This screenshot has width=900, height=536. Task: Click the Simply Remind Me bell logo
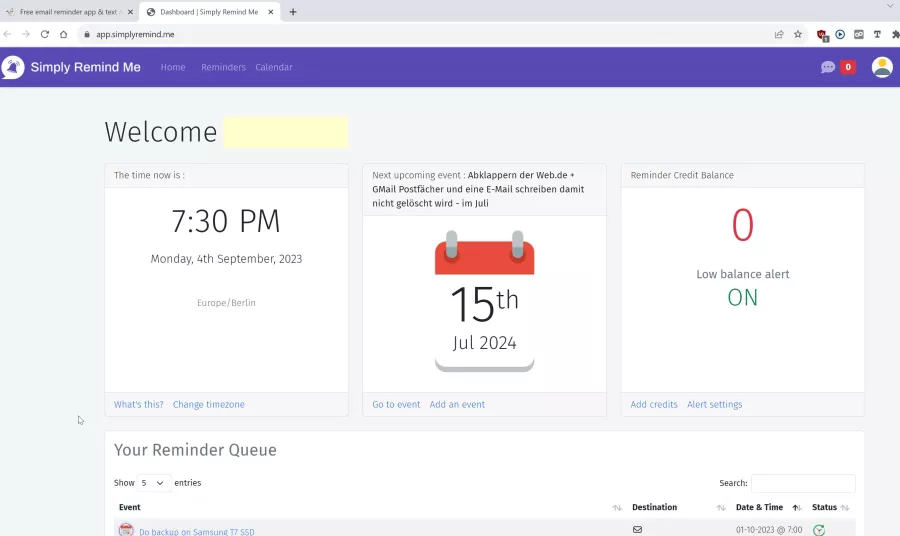click(x=13, y=67)
